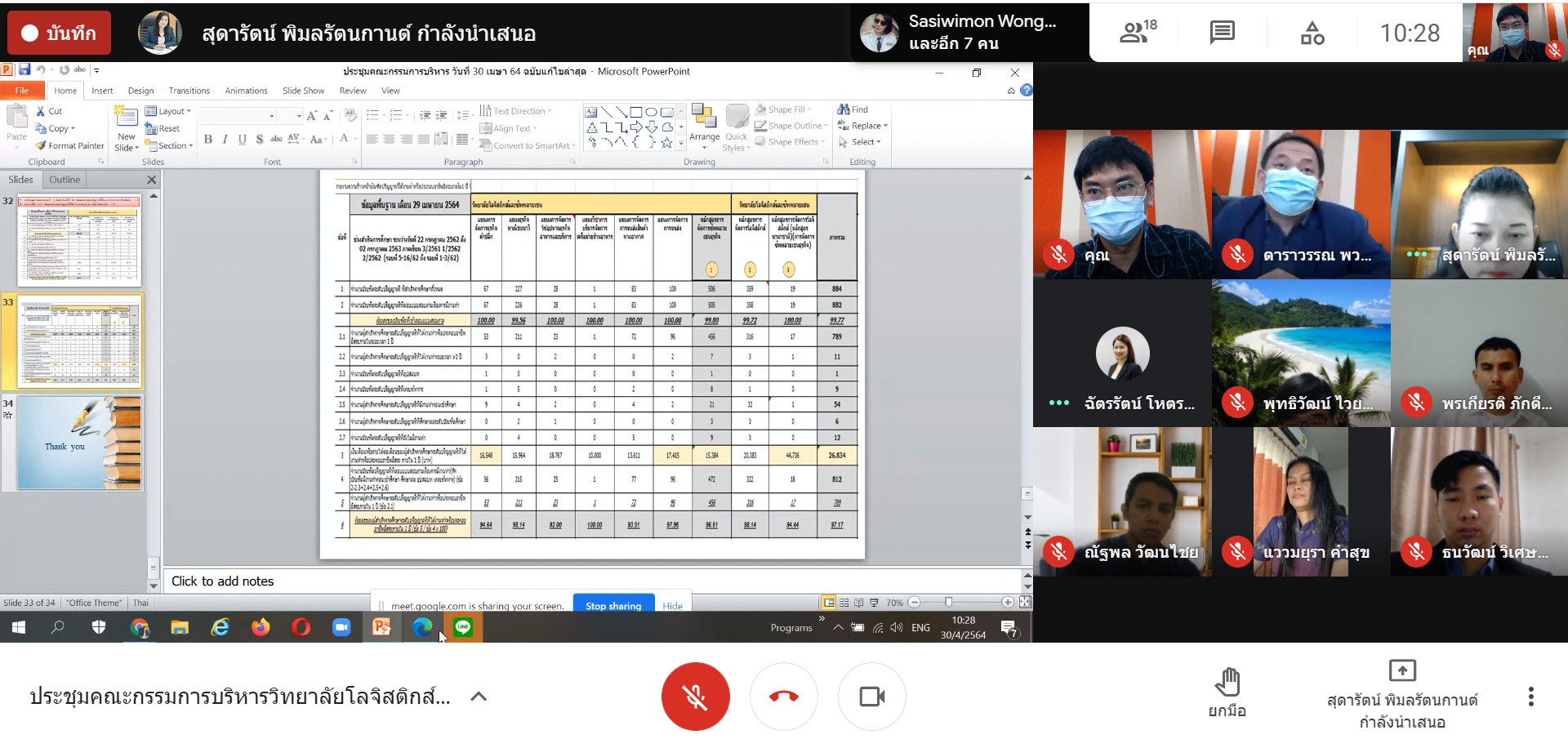Show the participants list icon
Image resolution: width=1568 pixels, height=748 pixels.
point(1138,33)
